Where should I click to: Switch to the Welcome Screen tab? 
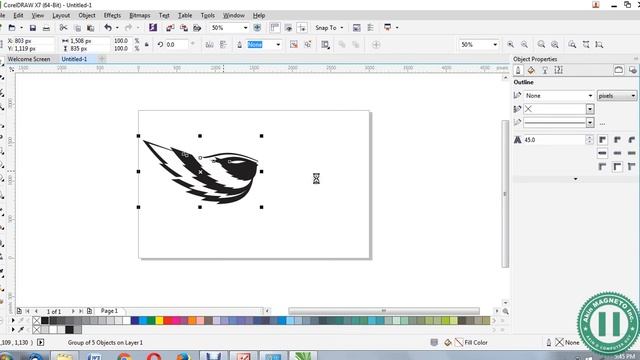click(29, 59)
